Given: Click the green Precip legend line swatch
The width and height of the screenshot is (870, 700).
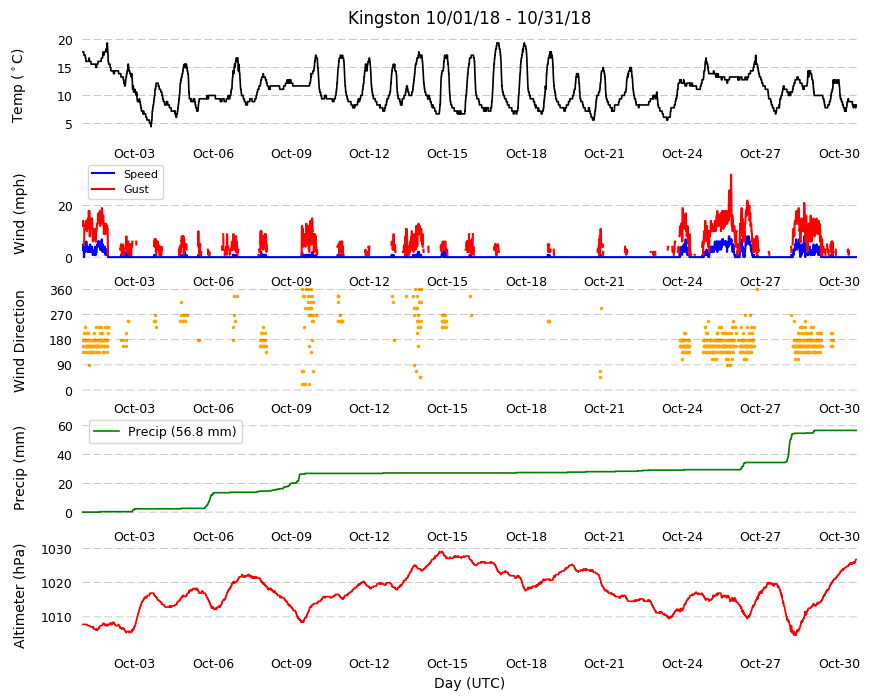Looking at the screenshot, I should point(107,432).
